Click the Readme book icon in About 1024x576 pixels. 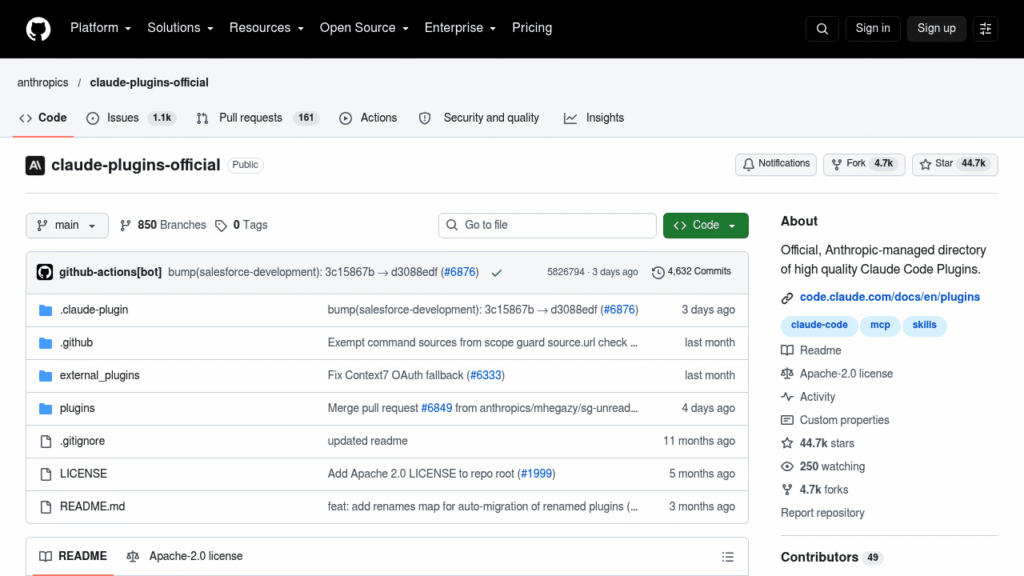[787, 351]
